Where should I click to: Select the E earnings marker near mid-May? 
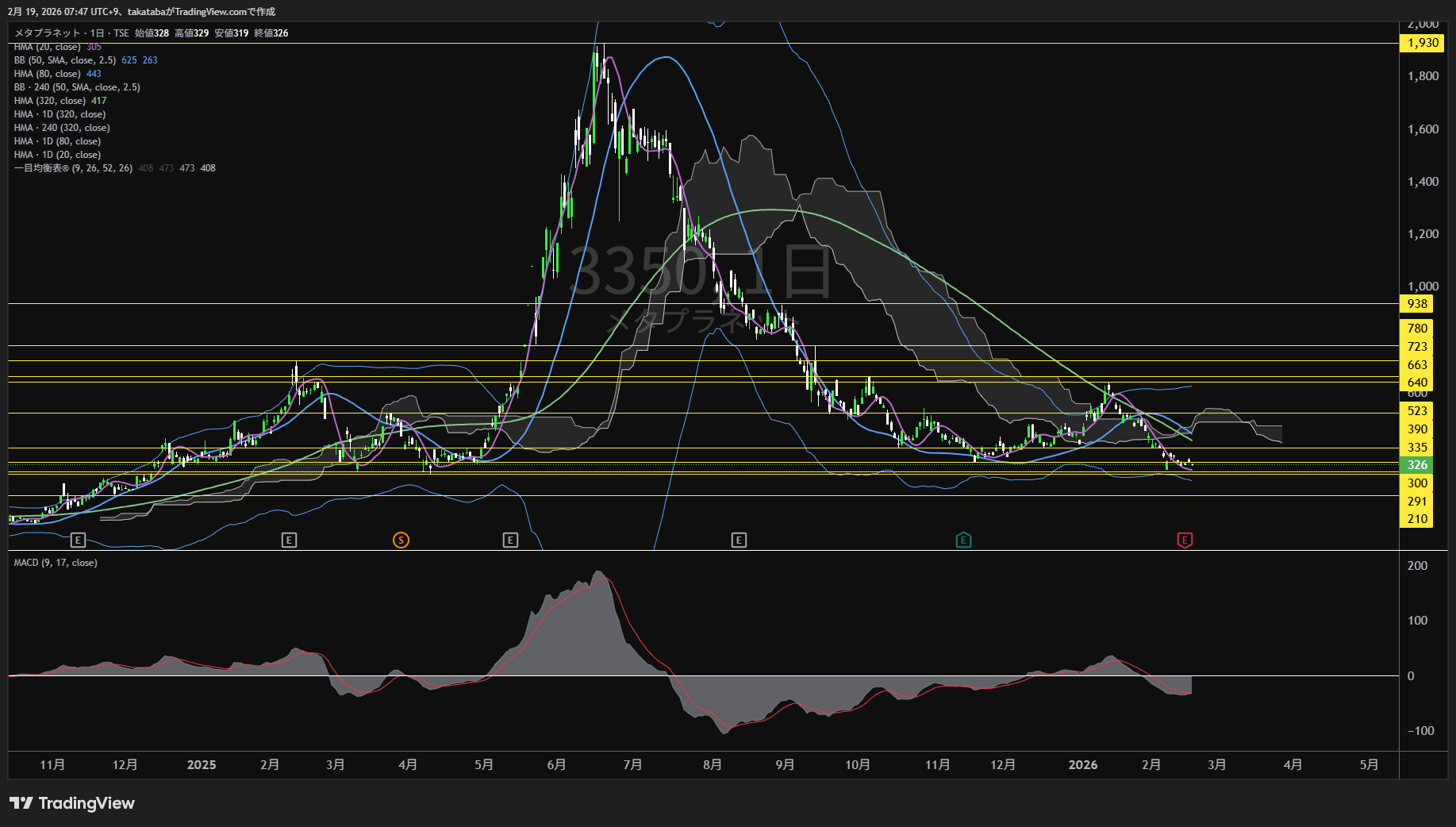coord(510,540)
